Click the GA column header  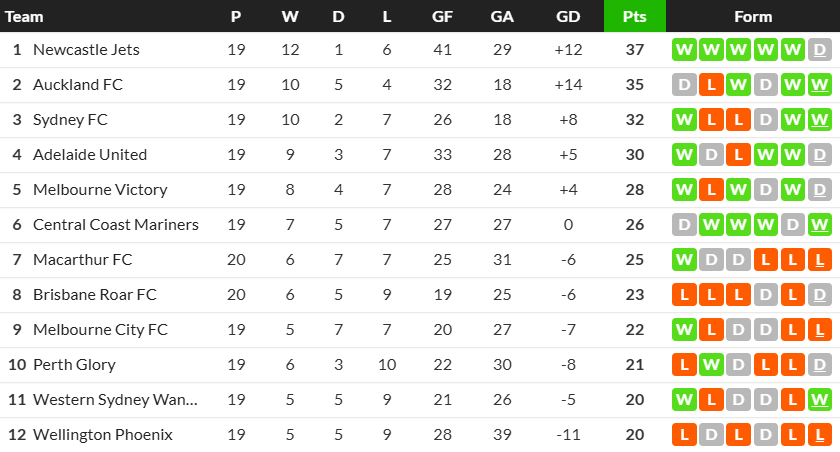click(502, 17)
